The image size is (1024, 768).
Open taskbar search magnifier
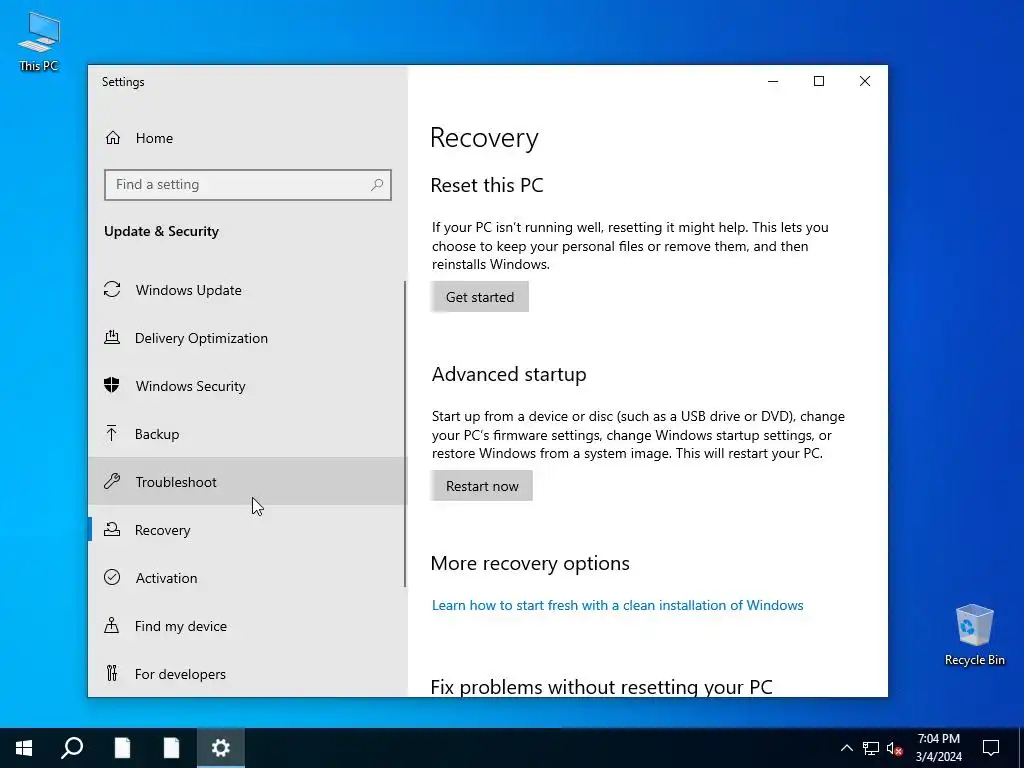pyautogui.click(x=72, y=748)
